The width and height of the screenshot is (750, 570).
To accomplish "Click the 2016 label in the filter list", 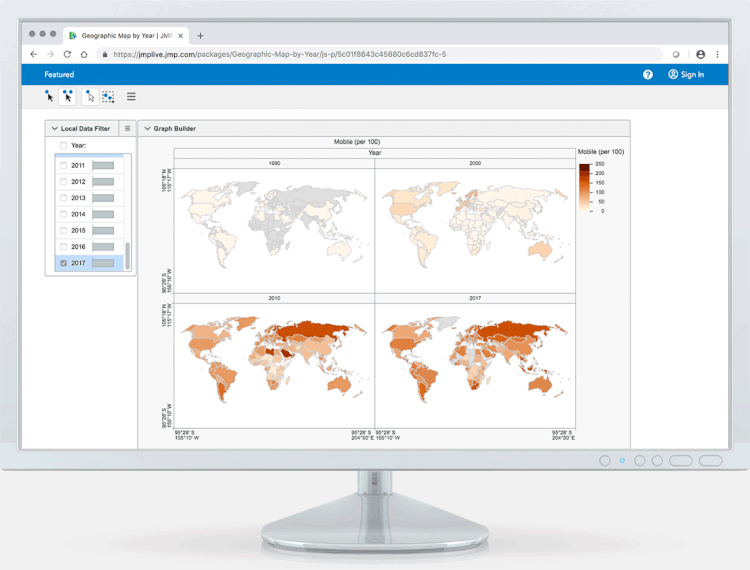I will (78, 247).
